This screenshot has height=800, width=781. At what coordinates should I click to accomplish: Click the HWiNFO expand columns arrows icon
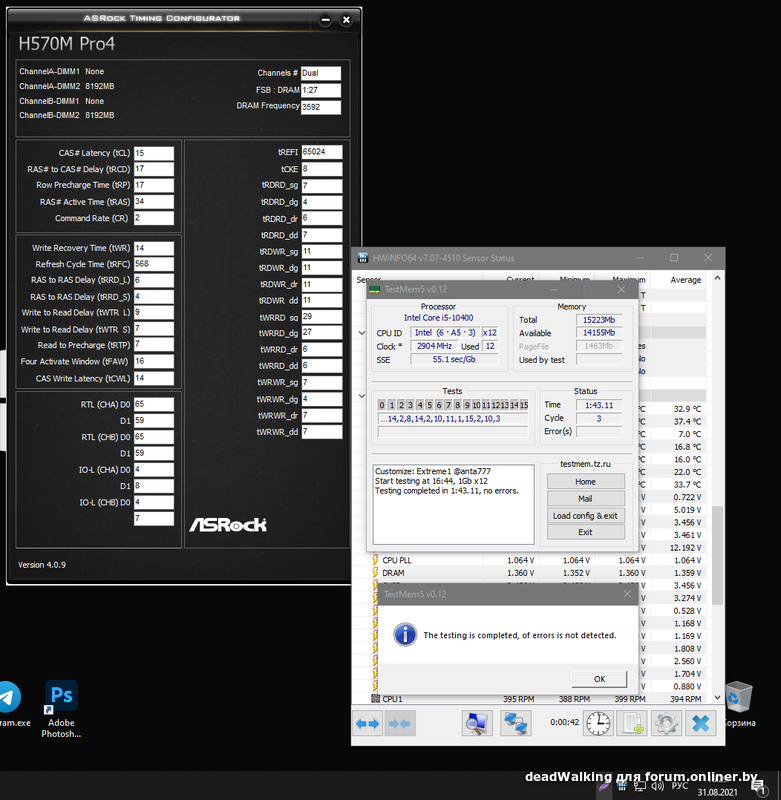point(367,723)
